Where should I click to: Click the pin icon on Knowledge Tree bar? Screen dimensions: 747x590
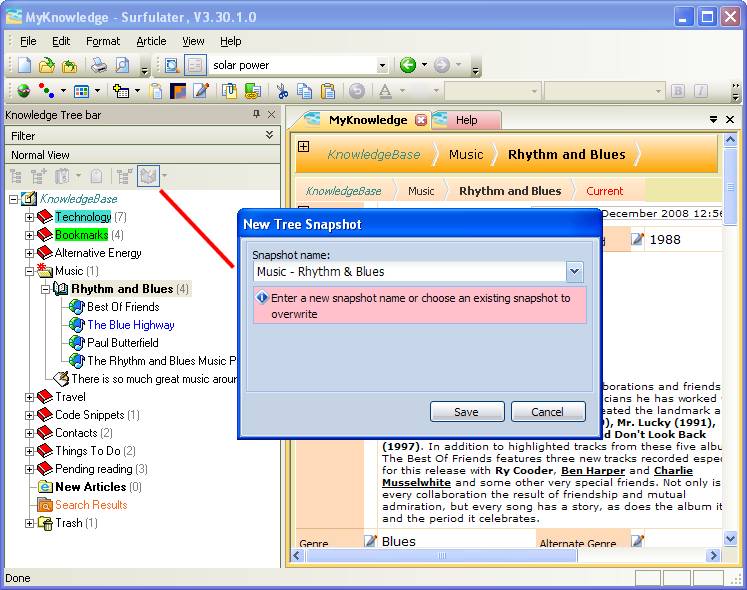point(256,113)
